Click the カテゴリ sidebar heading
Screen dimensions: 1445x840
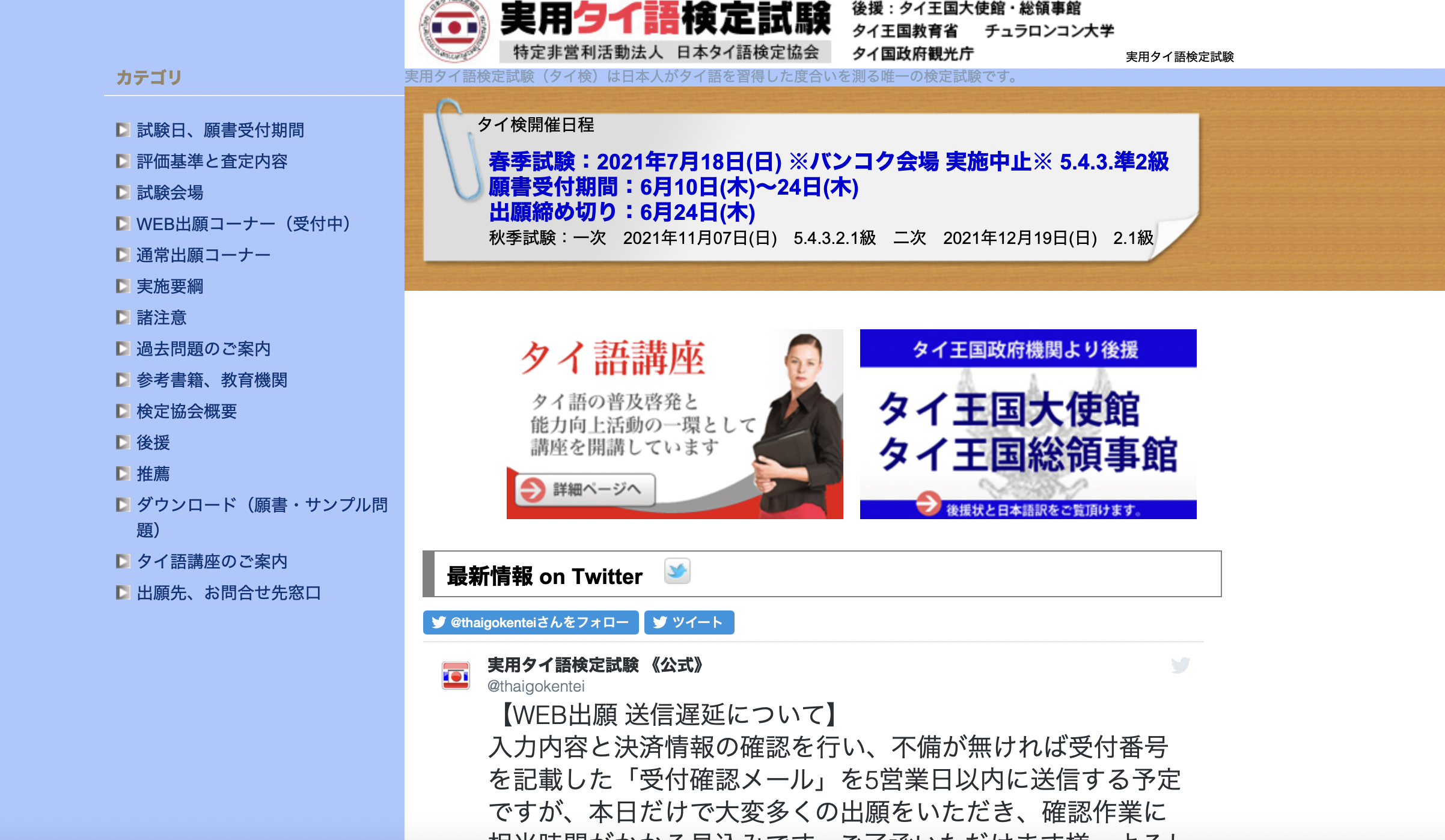(148, 78)
